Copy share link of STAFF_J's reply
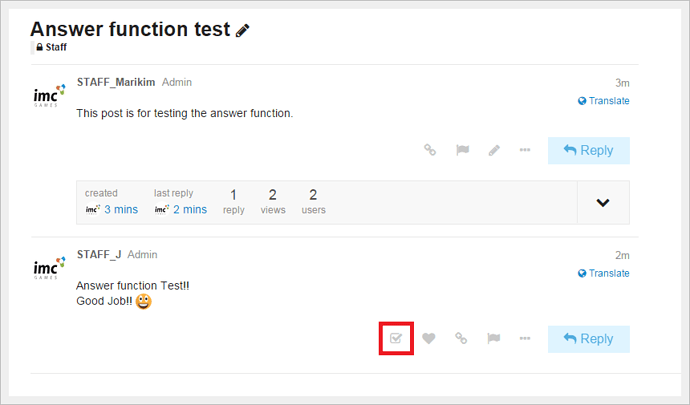Screen dimensions: 690x405 (x=461, y=338)
